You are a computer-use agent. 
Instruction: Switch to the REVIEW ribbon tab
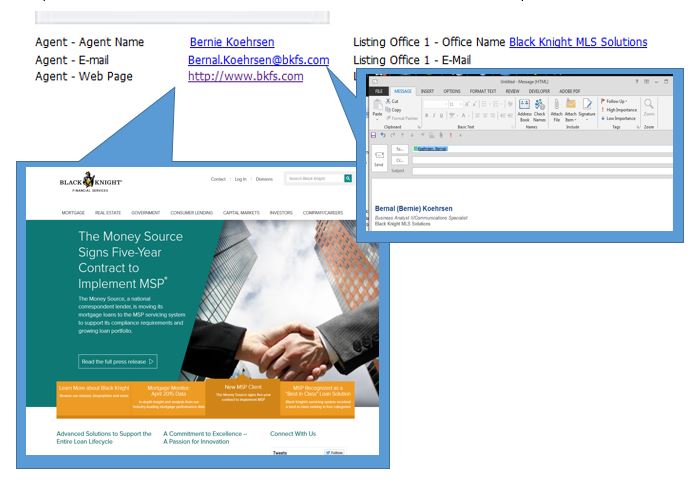coord(512,91)
